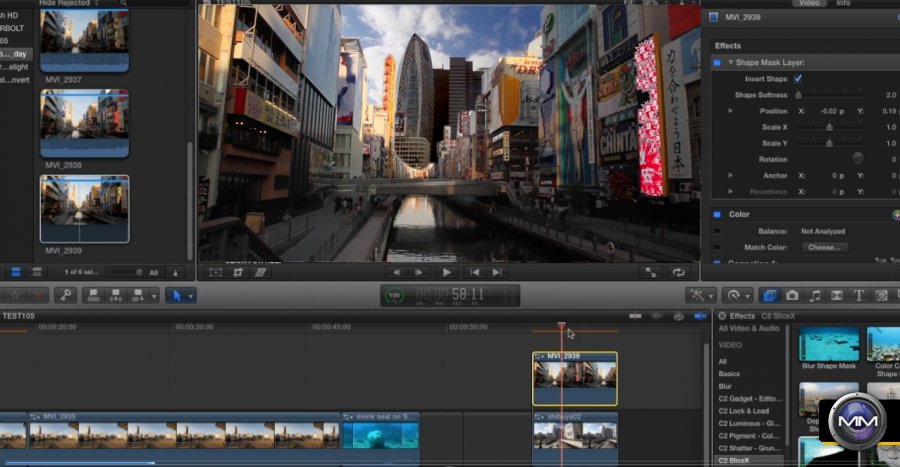This screenshot has height=467, width=900.
Task: Open the Titles browser T icon
Action: point(858,295)
